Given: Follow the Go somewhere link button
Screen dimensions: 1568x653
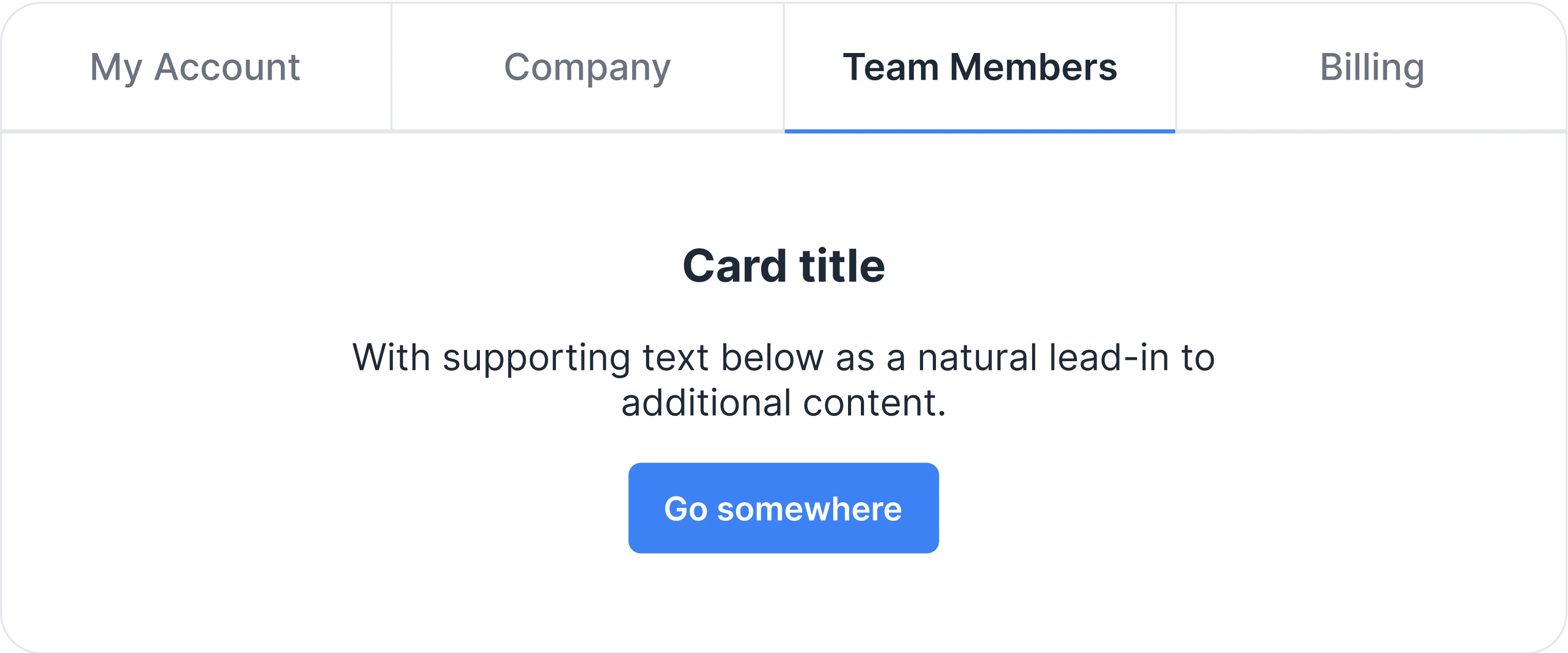Looking at the screenshot, I should tap(783, 508).
